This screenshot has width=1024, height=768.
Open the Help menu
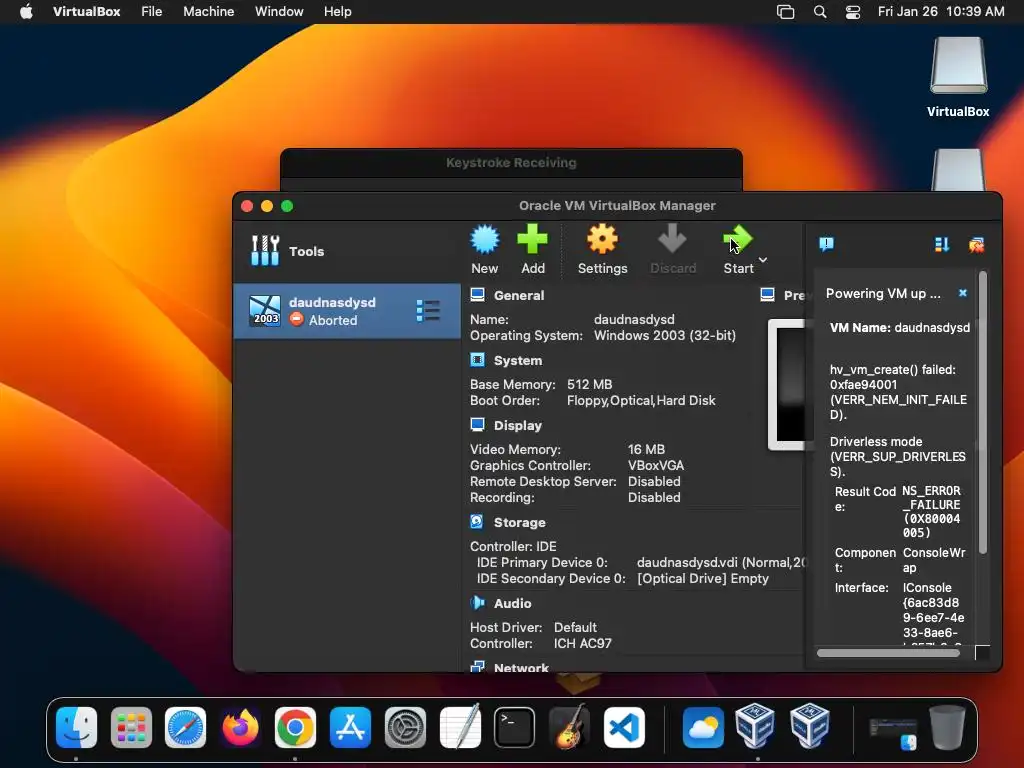pyautogui.click(x=338, y=12)
